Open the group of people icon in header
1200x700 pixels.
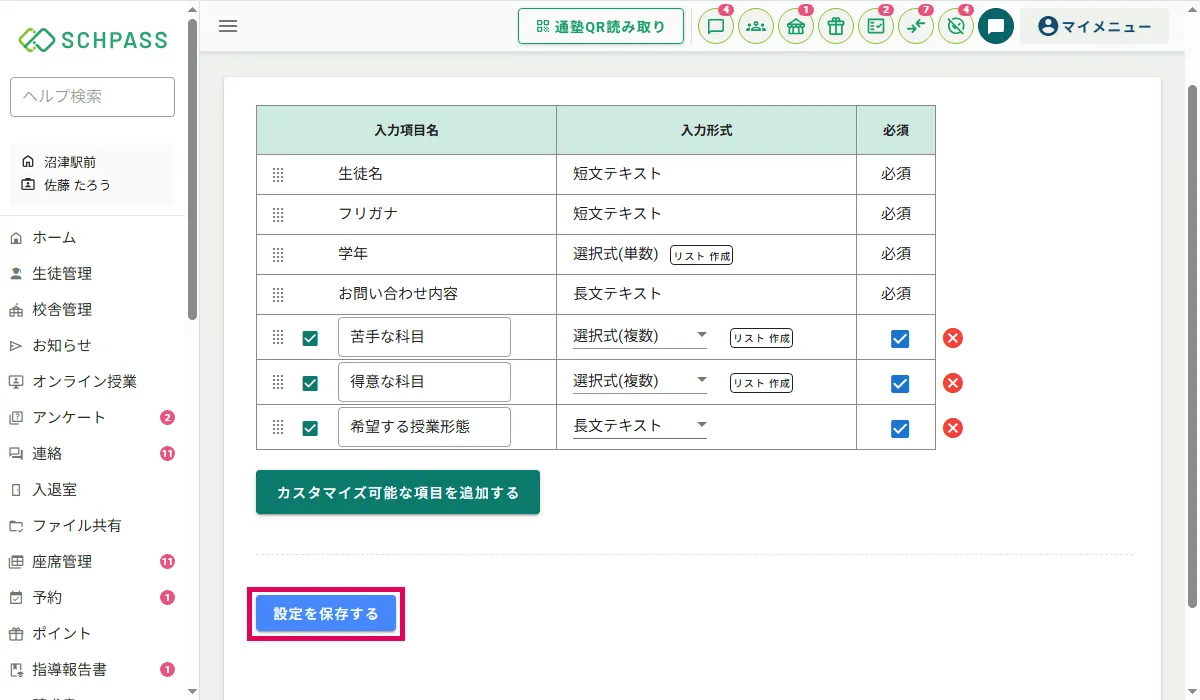click(756, 27)
